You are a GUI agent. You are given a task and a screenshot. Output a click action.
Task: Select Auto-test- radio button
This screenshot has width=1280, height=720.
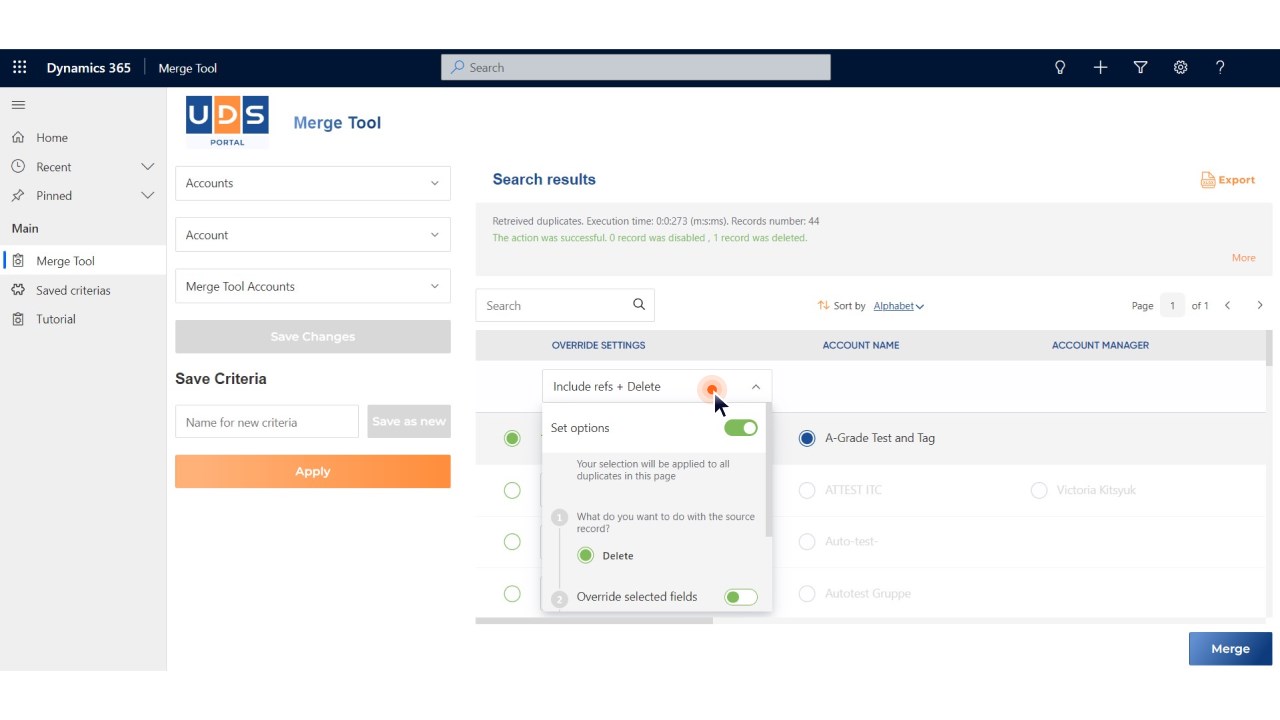coord(807,542)
